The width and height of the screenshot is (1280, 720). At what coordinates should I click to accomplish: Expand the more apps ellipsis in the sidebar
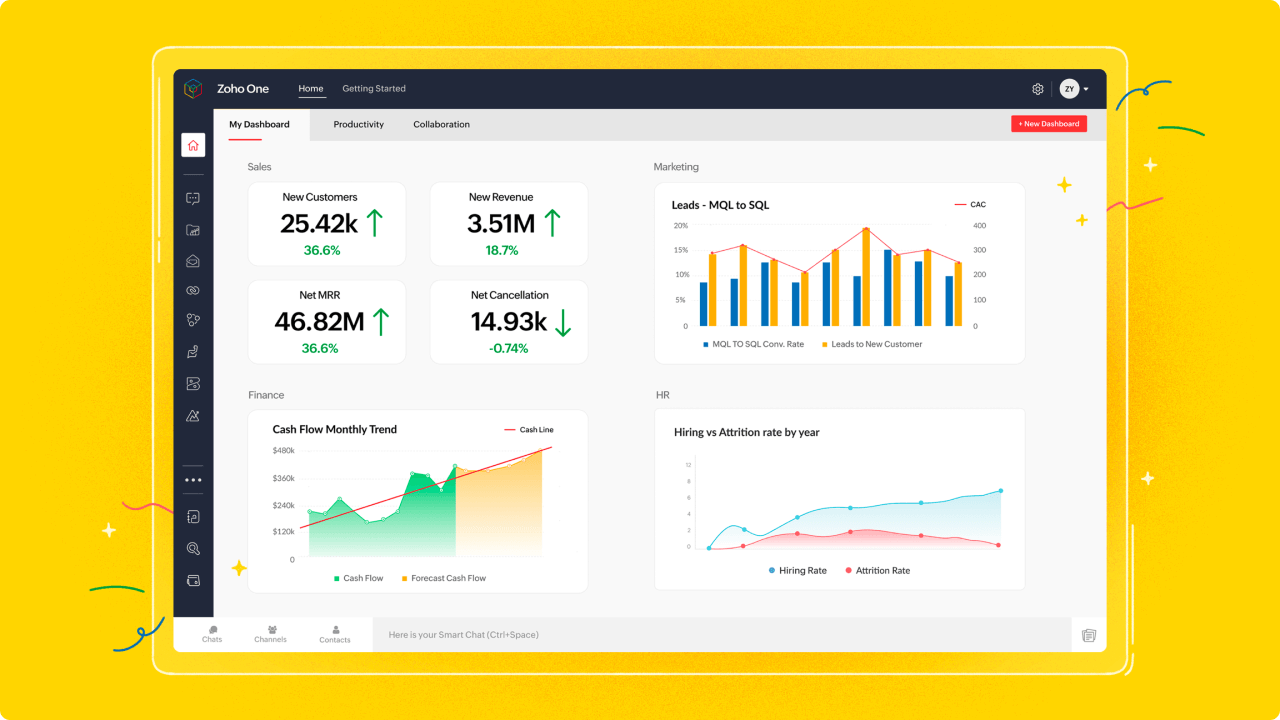pyautogui.click(x=193, y=479)
